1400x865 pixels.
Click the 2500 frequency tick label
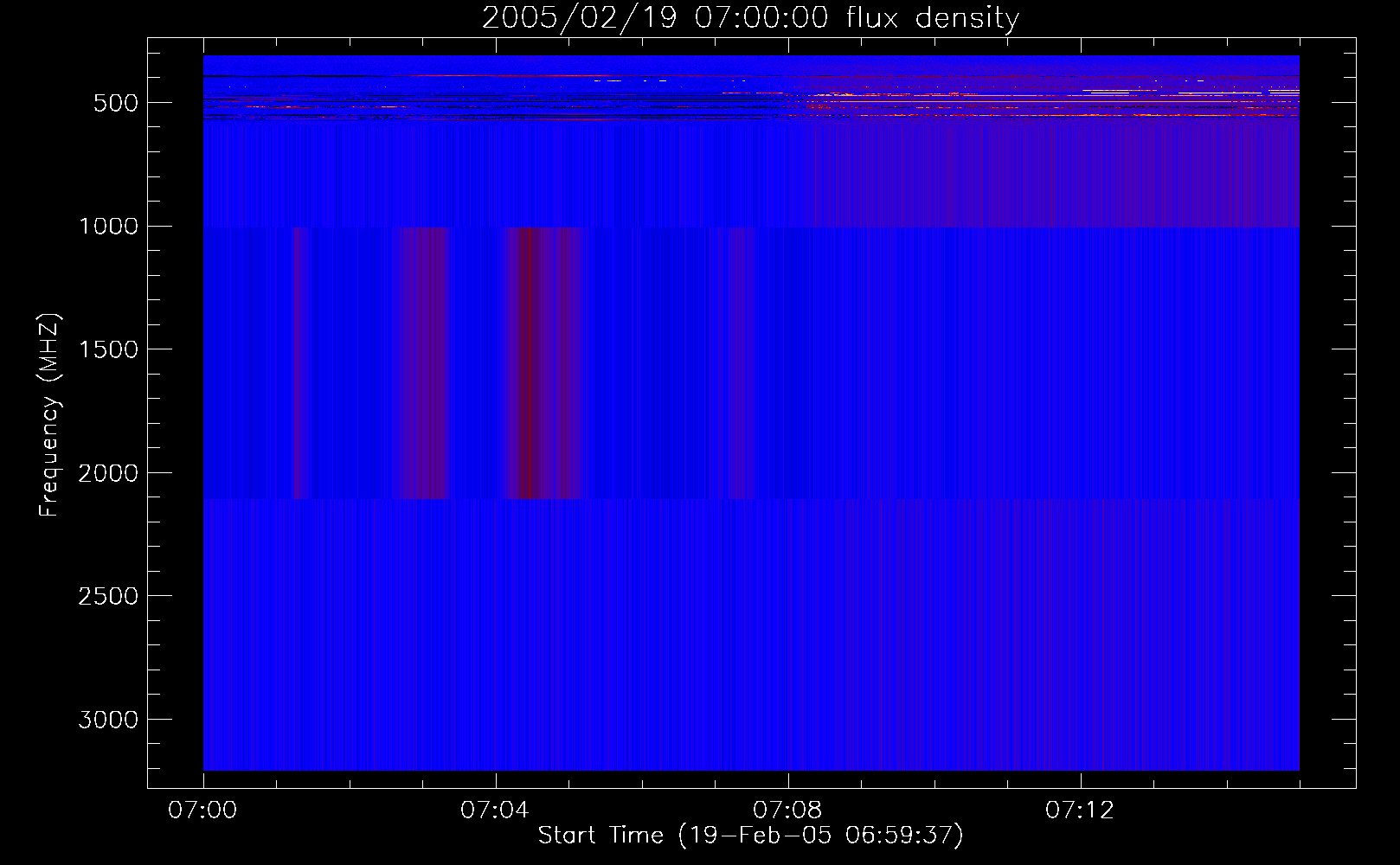click(x=108, y=597)
